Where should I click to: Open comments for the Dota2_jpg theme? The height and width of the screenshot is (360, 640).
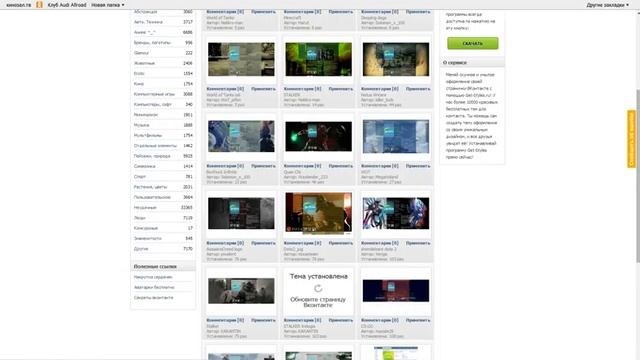(302, 243)
